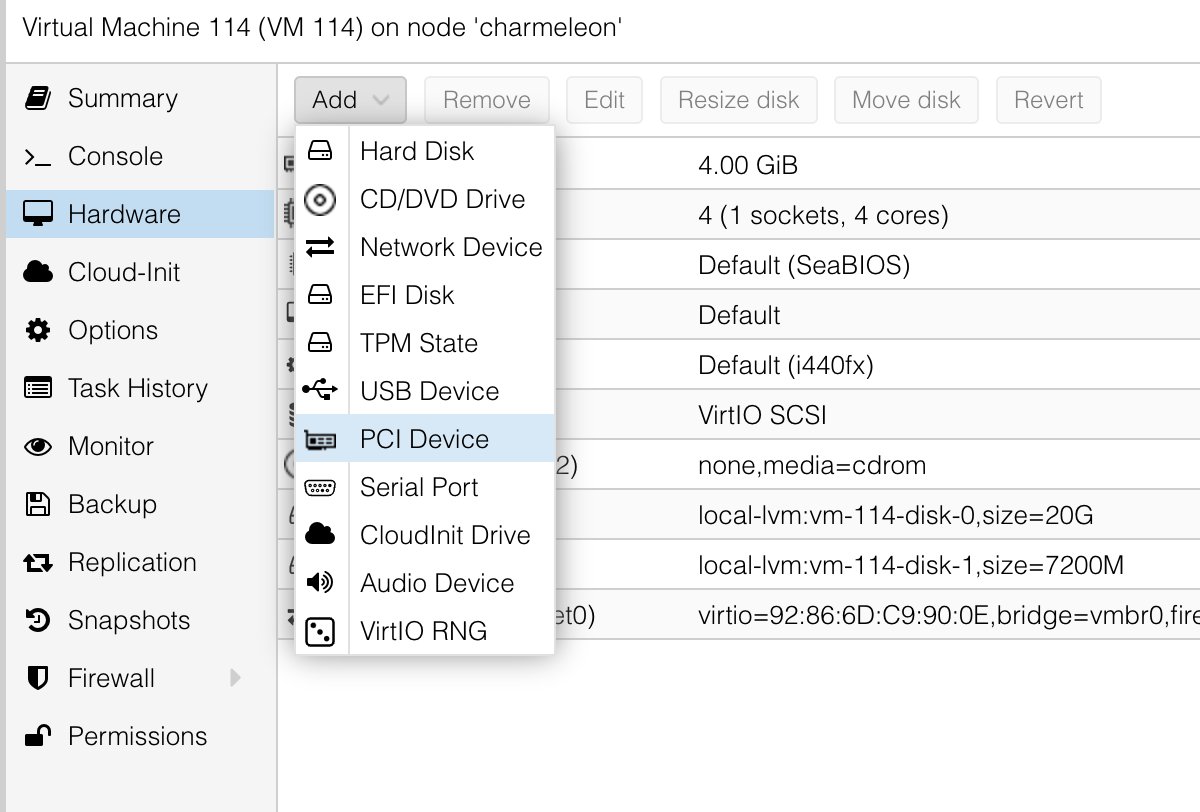
Task: Click the VirtIO RNG dice icon
Action: [x=320, y=631]
